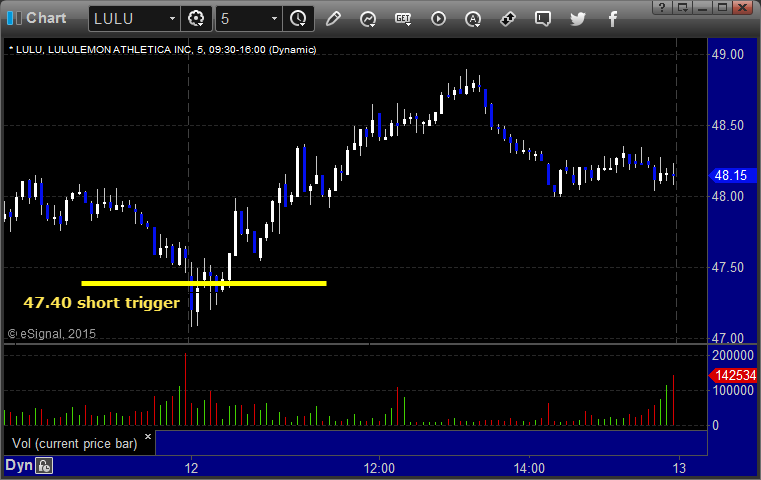Open the studies chart-line icon
Screen dimensions: 761x480
click(368, 19)
